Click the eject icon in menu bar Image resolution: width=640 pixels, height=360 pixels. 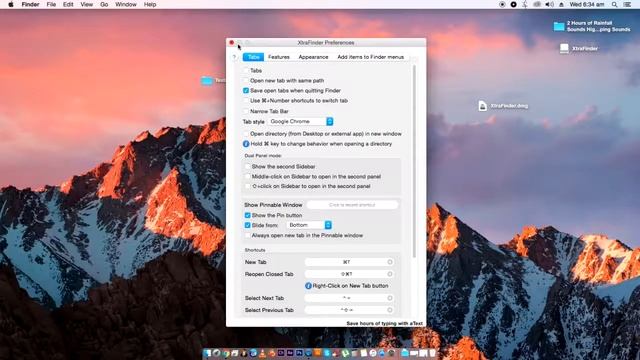(562, 4)
